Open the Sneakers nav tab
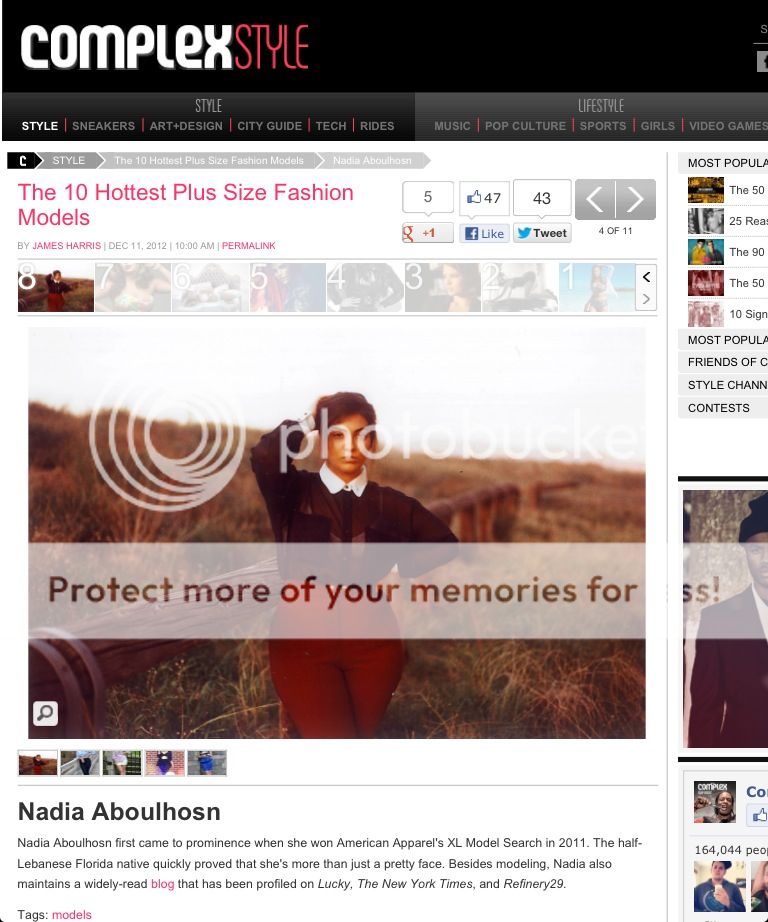The width and height of the screenshot is (768, 922). tap(103, 126)
